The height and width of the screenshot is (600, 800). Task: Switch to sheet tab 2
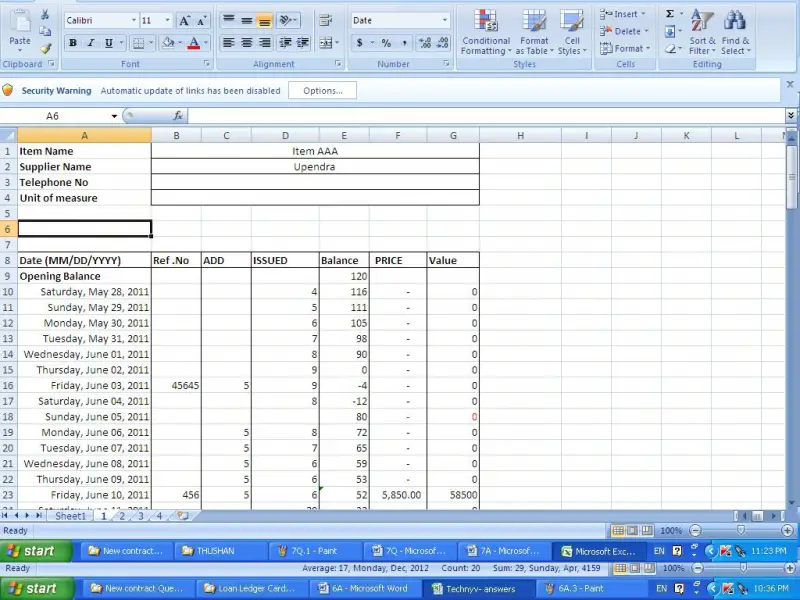[x=122, y=516]
